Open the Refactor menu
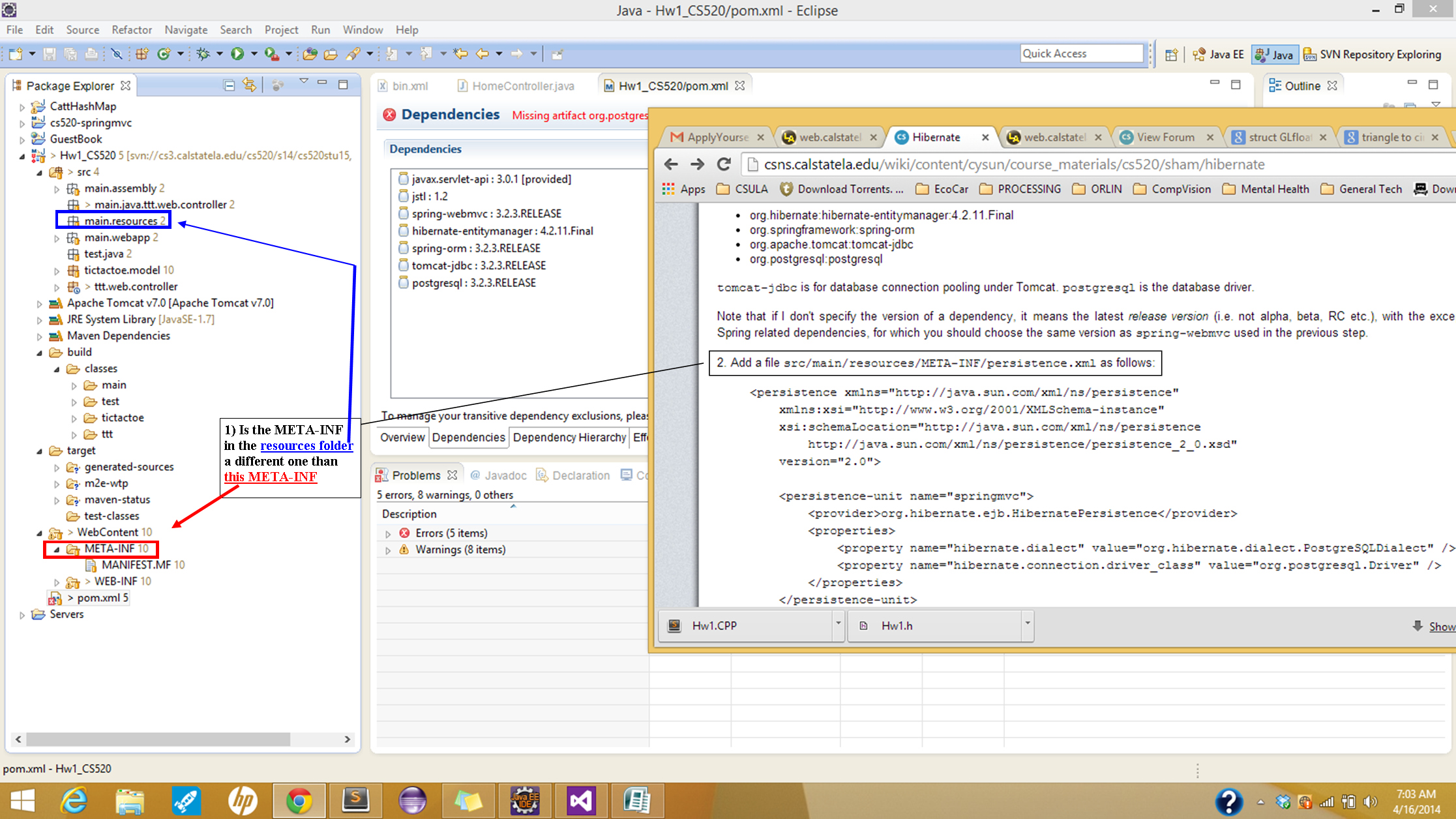The height and width of the screenshot is (819, 1456). click(x=131, y=30)
